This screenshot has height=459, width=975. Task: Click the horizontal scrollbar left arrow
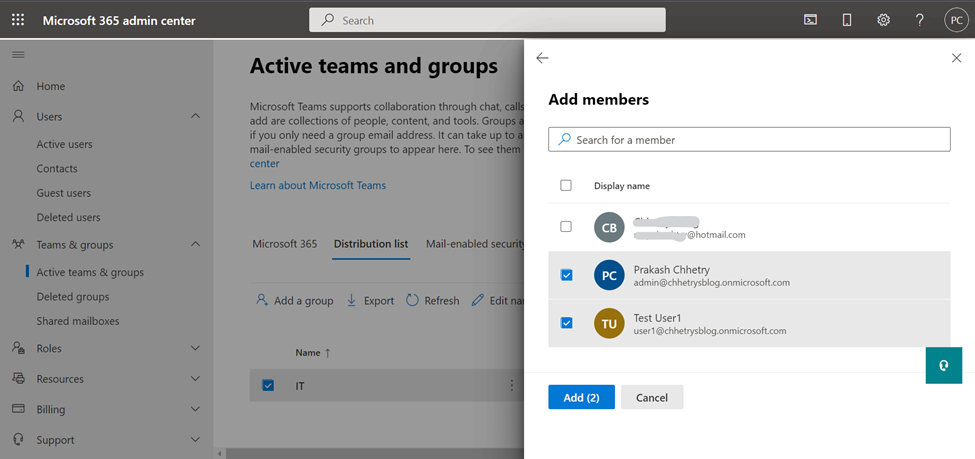point(219,453)
